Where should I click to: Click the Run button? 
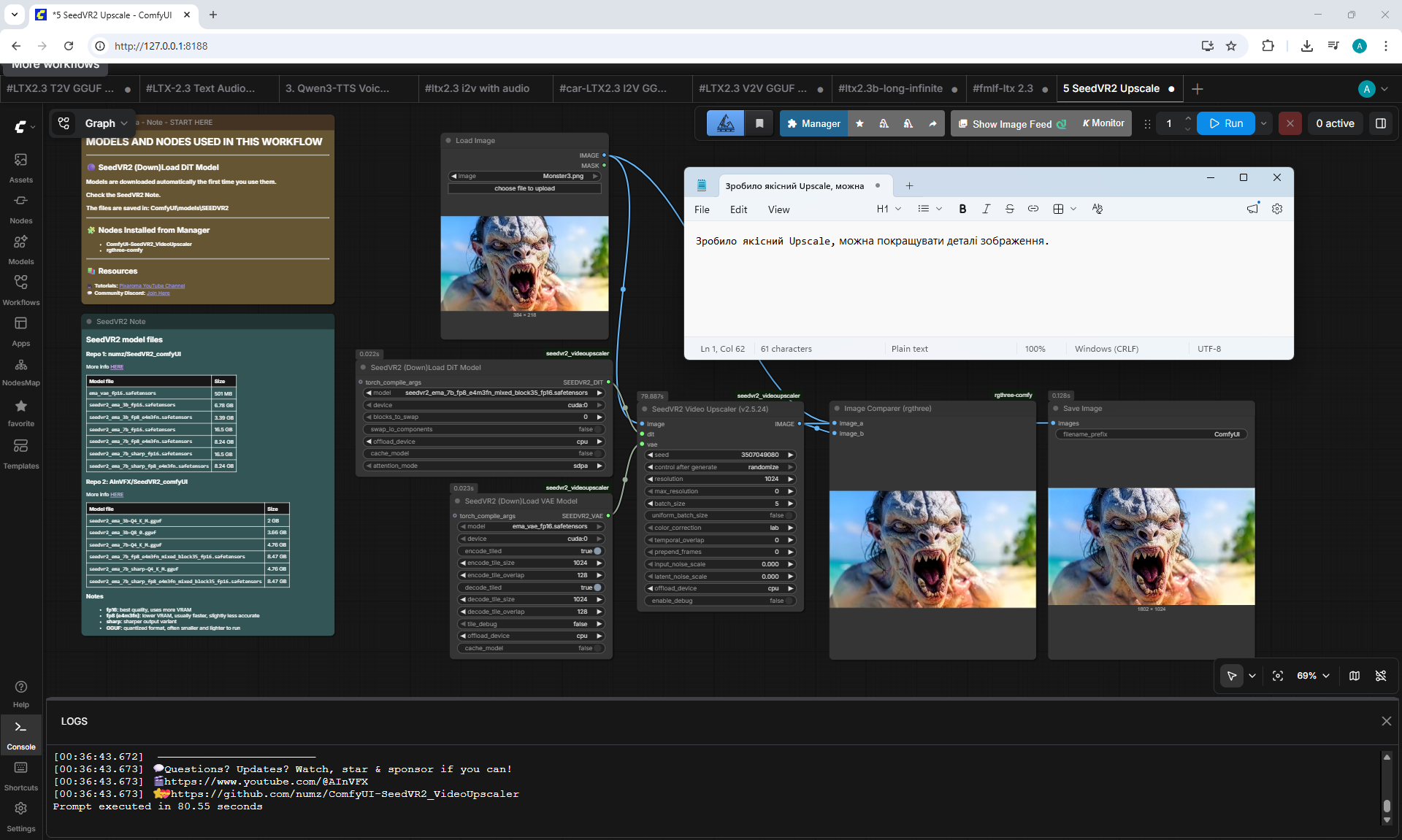tap(1226, 123)
